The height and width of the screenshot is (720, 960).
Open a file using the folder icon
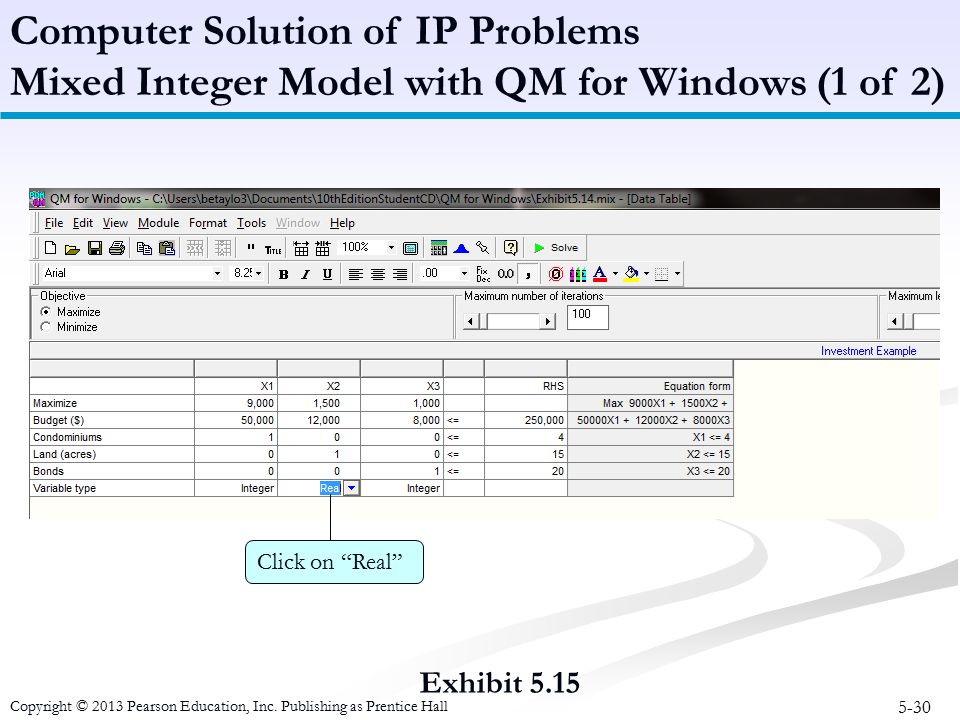pyautogui.click(x=72, y=249)
